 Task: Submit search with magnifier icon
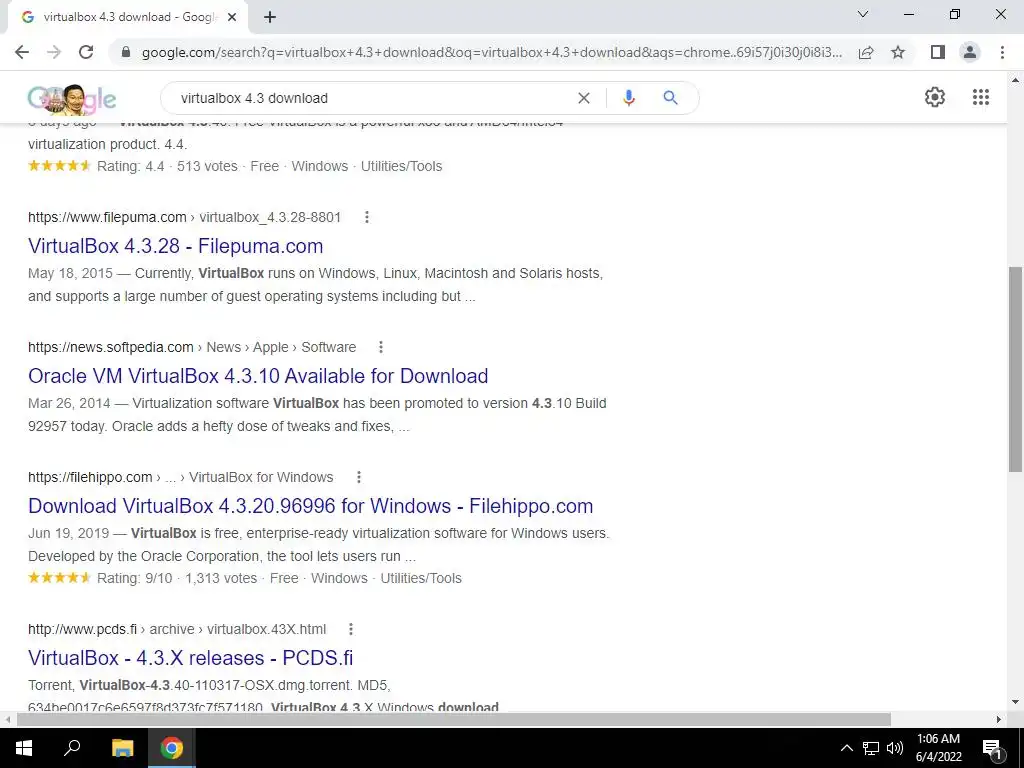pos(670,98)
